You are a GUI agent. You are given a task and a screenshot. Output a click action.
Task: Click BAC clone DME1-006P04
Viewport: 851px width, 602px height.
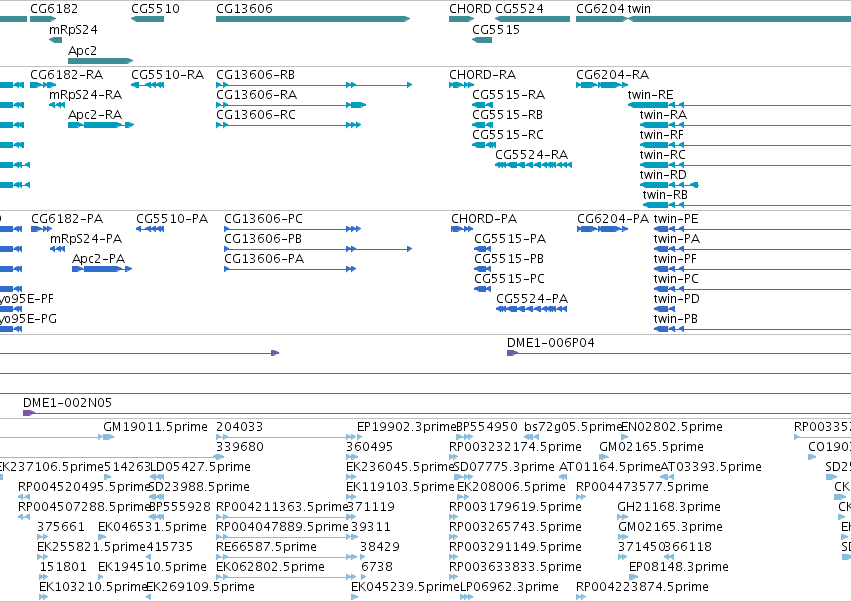coord(550,343)
